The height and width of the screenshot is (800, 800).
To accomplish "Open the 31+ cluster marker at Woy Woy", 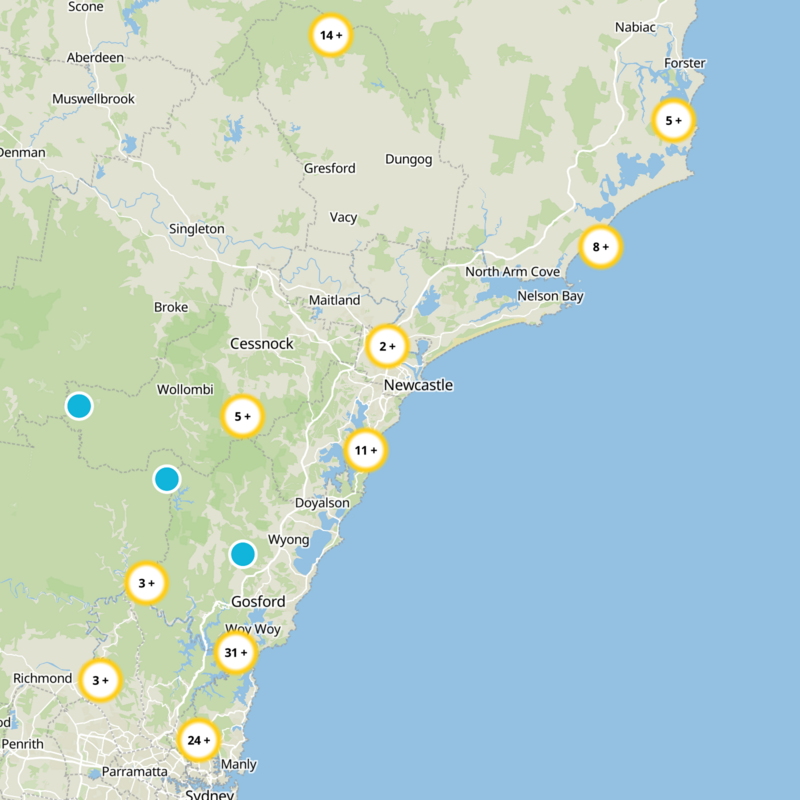I will 235,653.
